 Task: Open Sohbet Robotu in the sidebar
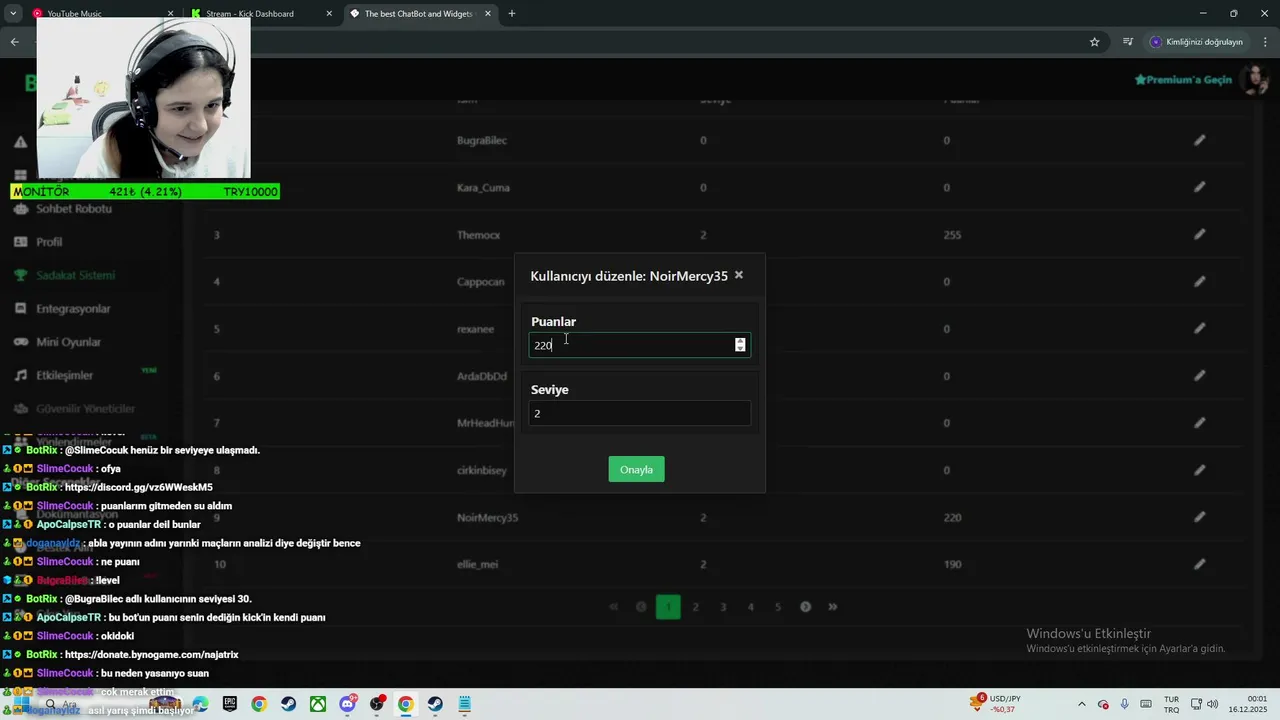pos(74,209)
